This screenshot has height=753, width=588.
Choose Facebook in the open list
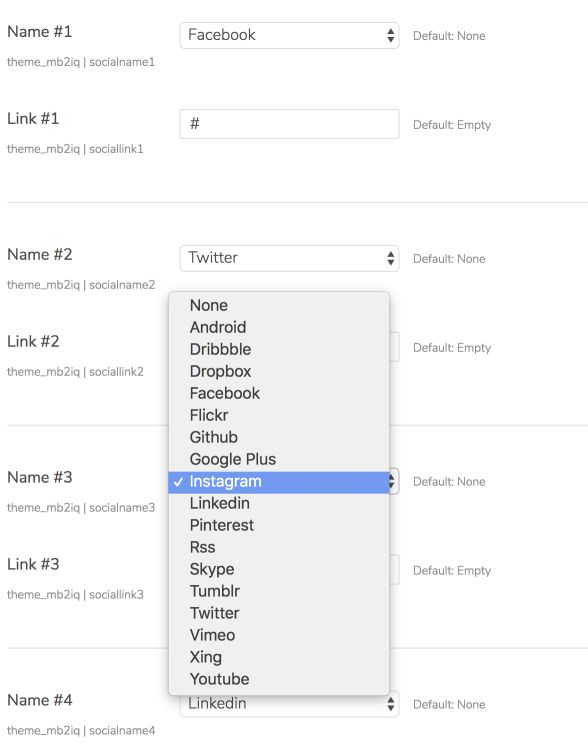(x=279, y=393)
